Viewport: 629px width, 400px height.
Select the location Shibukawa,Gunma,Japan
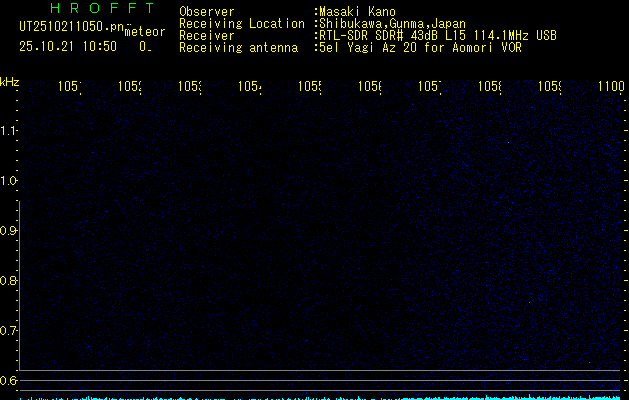[392, 24]
